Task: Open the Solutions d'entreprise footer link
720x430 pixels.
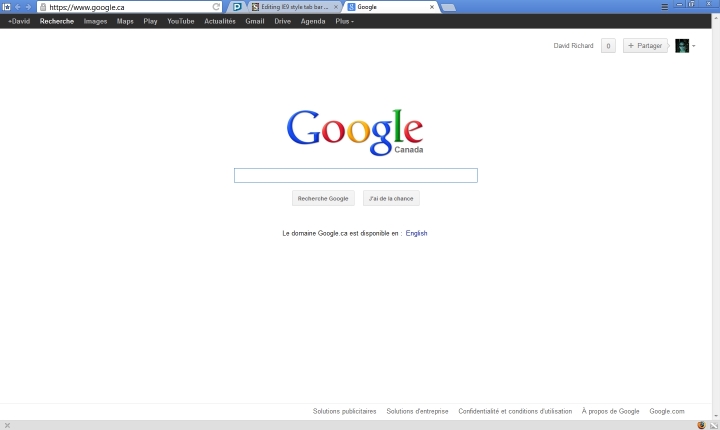Action: pyautogui.click(x=417, y=411)
